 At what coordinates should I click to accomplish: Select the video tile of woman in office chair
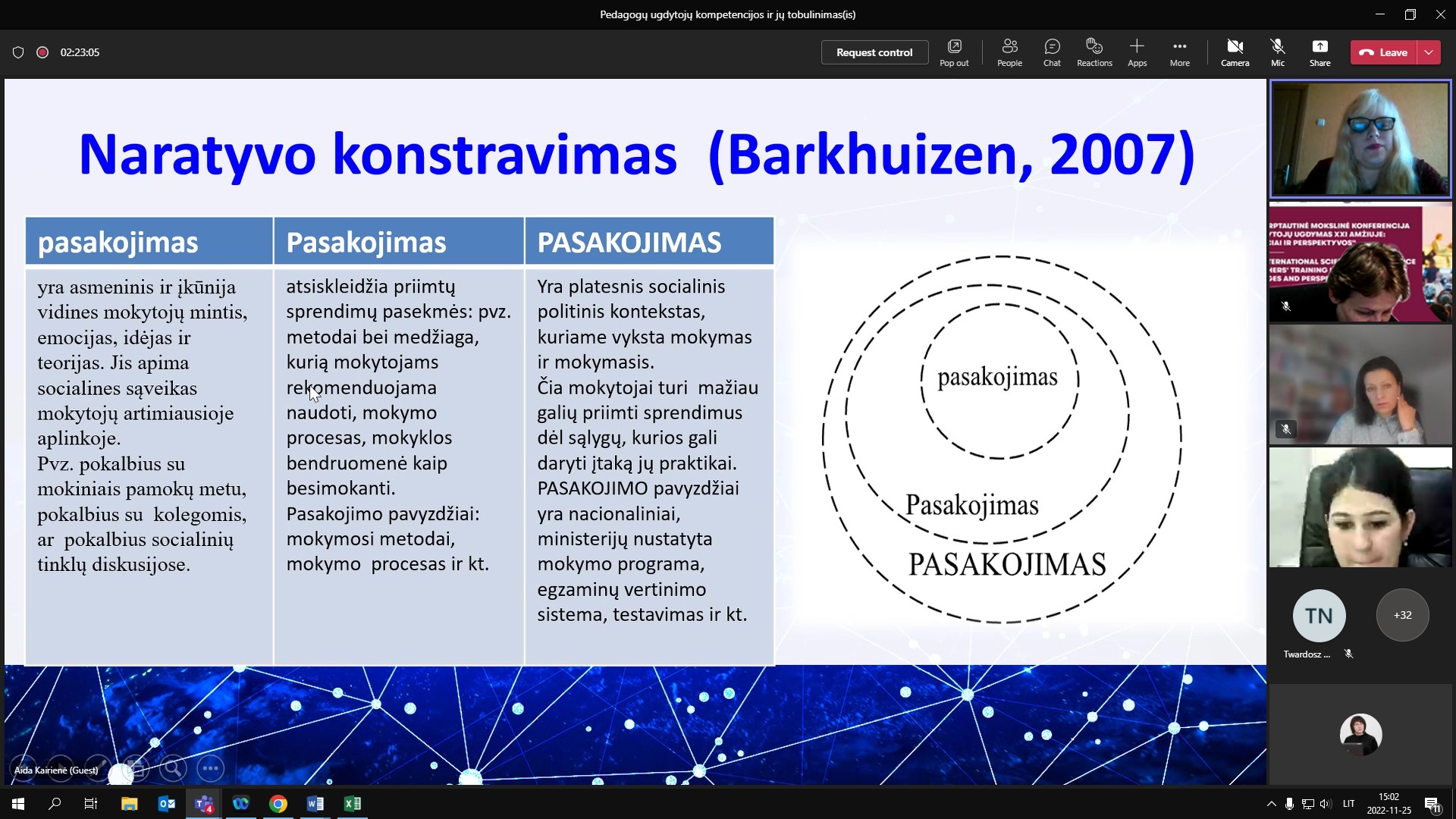(1360, 507)
